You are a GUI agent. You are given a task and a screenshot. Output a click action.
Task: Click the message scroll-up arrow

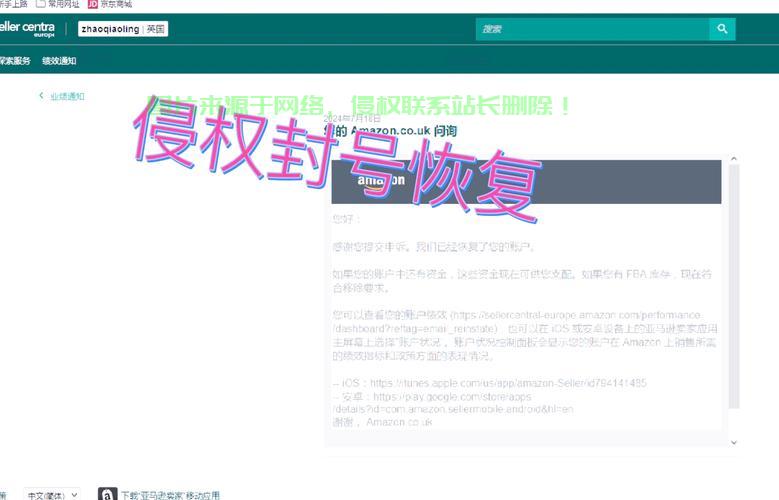[734, 159]
